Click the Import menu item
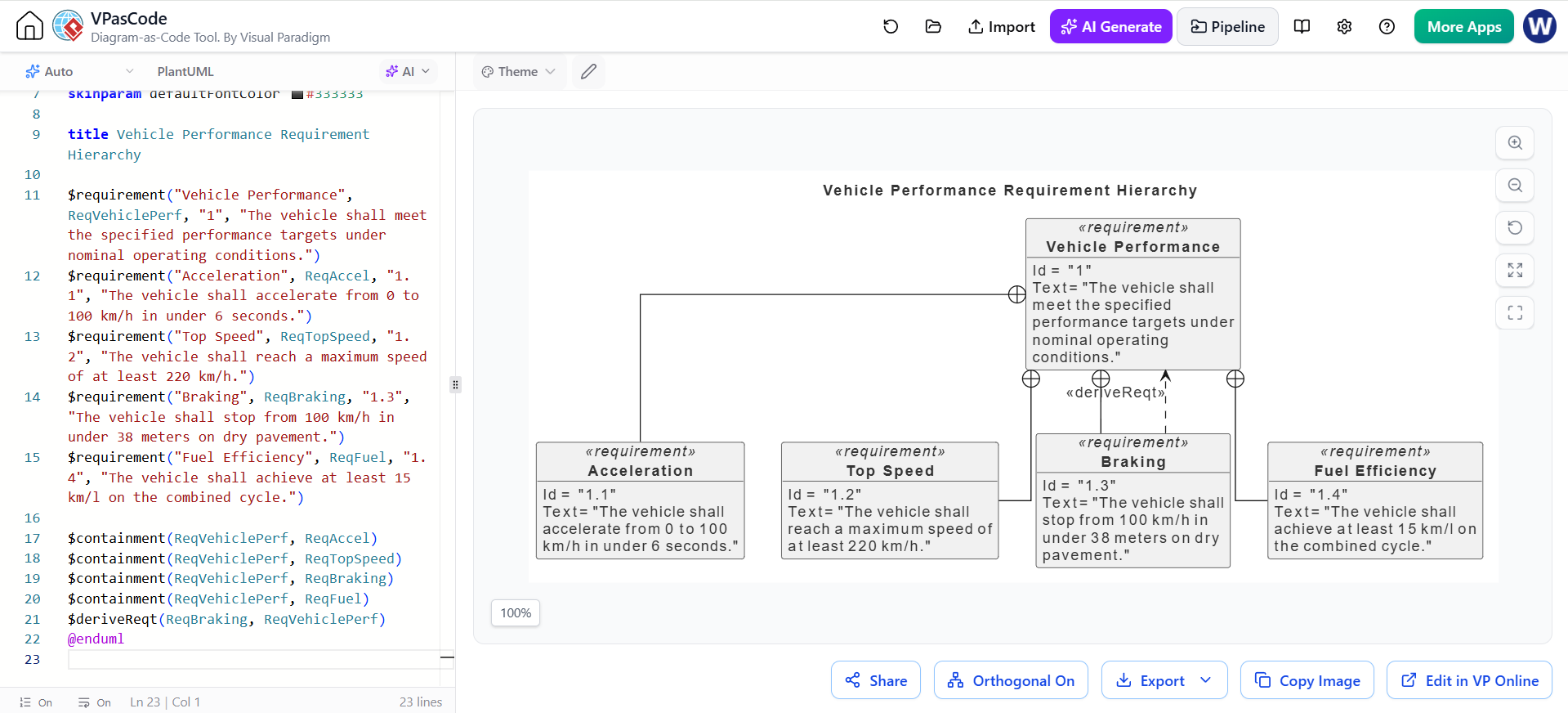 pyautogui.click(x=1001, y=27)
